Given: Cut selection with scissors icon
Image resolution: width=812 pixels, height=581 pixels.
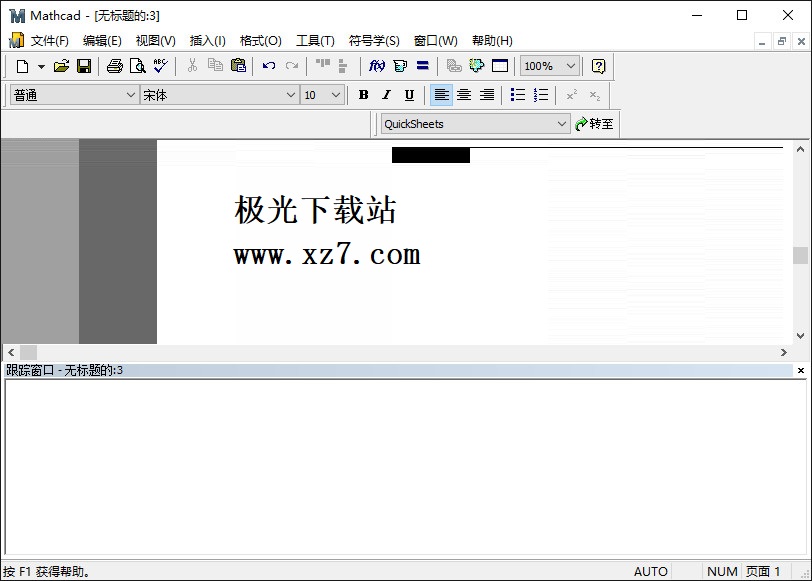Looking at the screenshot, I should (192, 65).
